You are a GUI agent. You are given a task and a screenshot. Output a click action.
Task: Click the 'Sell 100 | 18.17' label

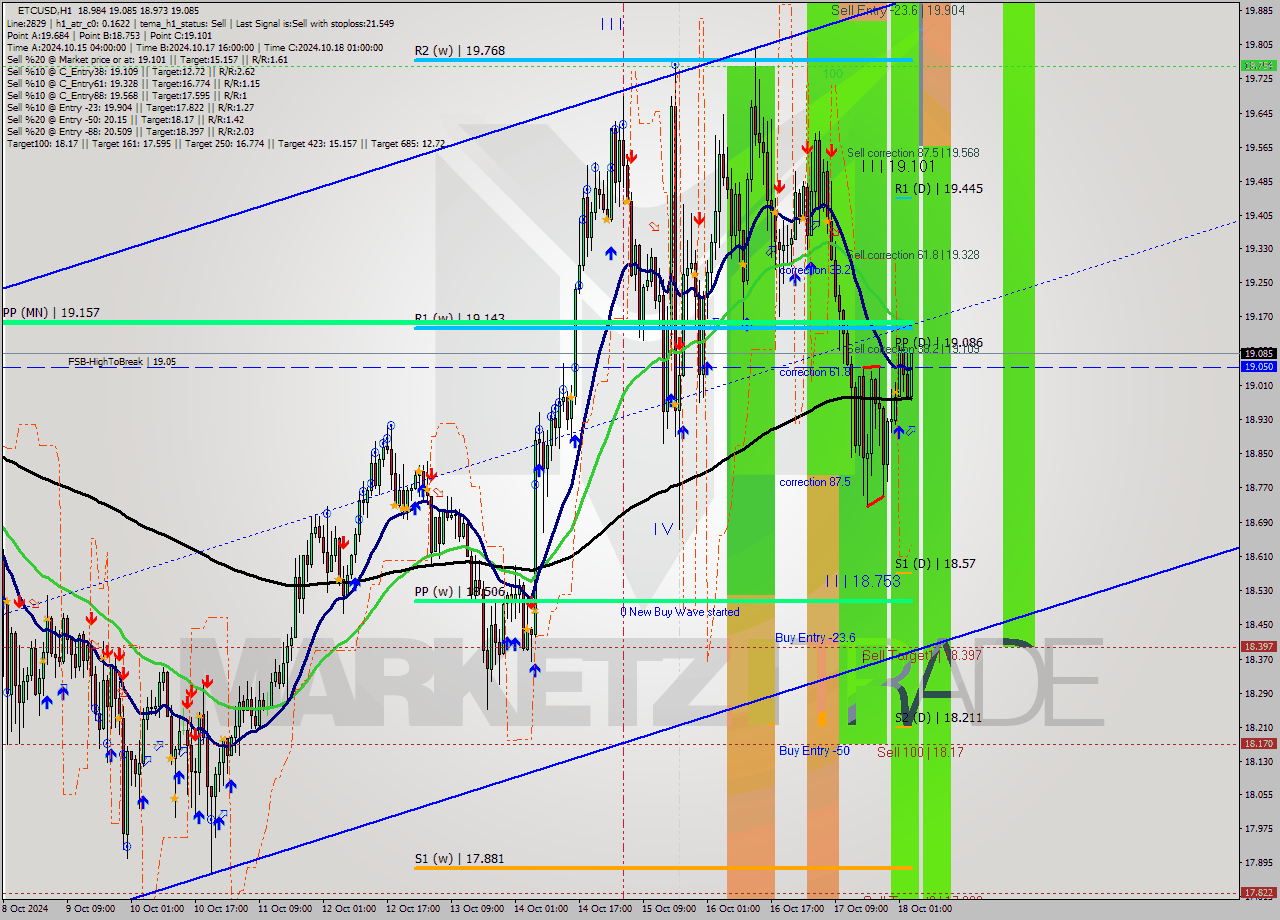pyautogui.click(x=920, y=752)
